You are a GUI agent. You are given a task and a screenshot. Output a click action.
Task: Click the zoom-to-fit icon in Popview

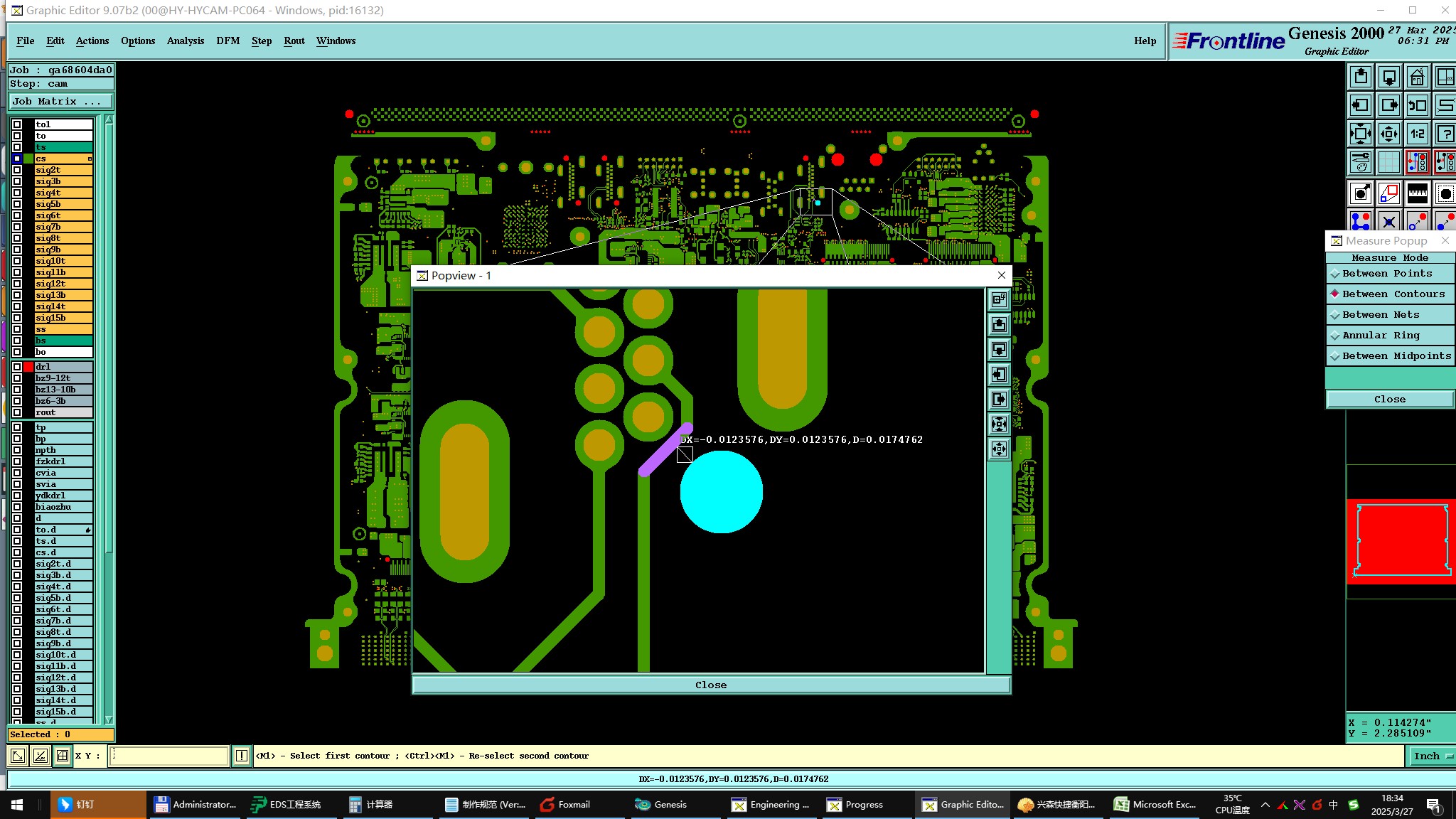[999, 424]
